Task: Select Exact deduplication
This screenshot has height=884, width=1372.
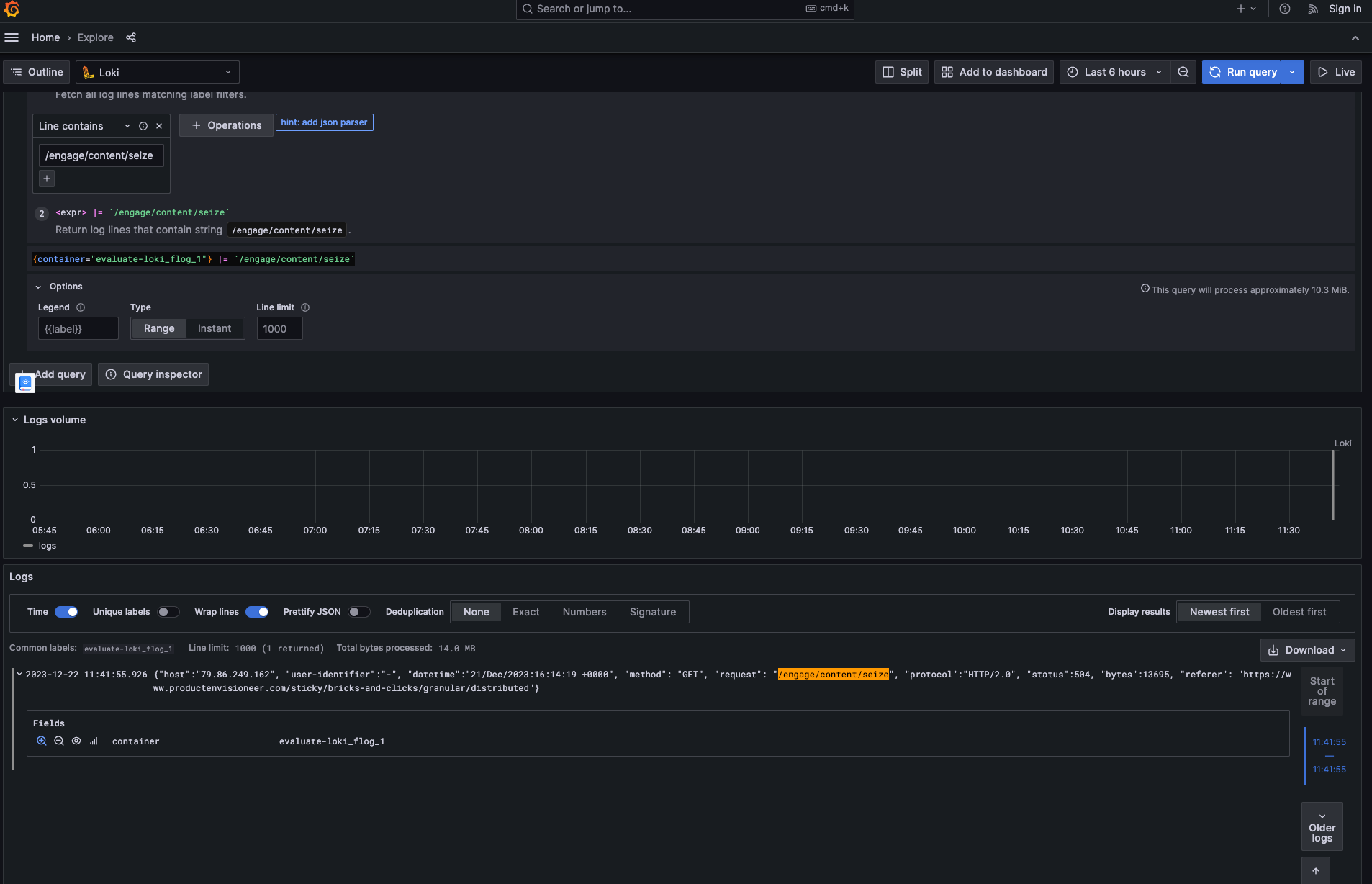Action: tap(525, 612)
